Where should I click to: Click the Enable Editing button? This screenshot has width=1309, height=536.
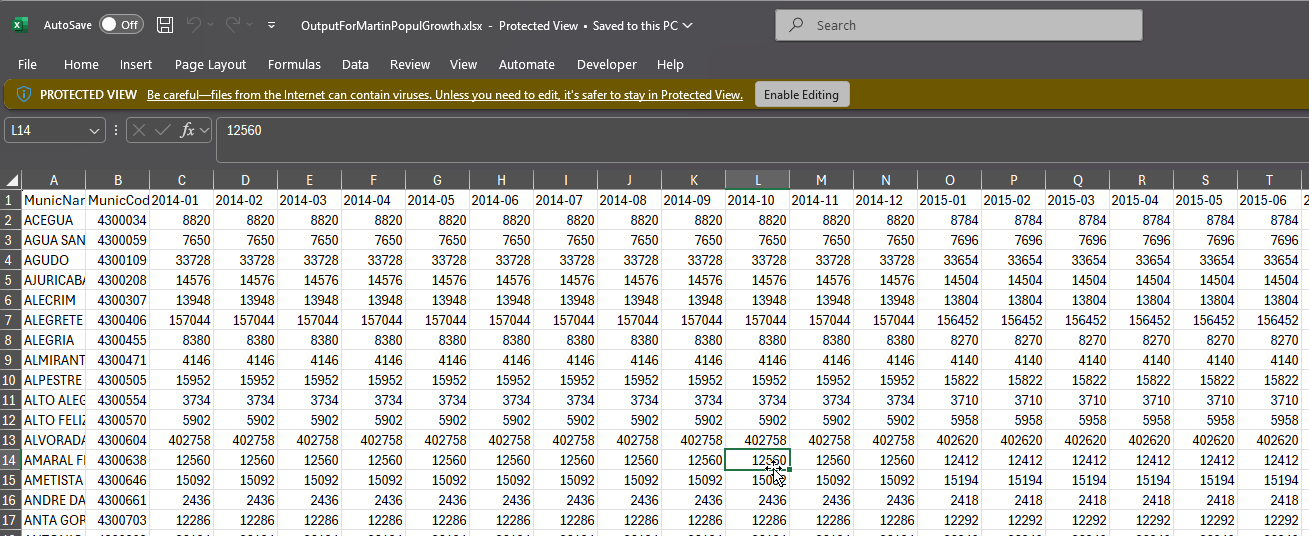[x=802, y=94]
